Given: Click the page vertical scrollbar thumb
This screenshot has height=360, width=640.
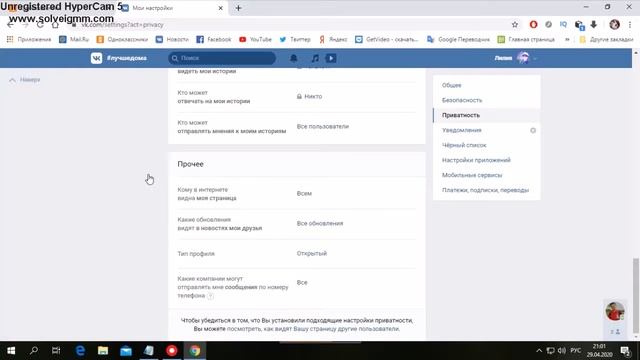Looking at the screenshot, I should point(636,296).
